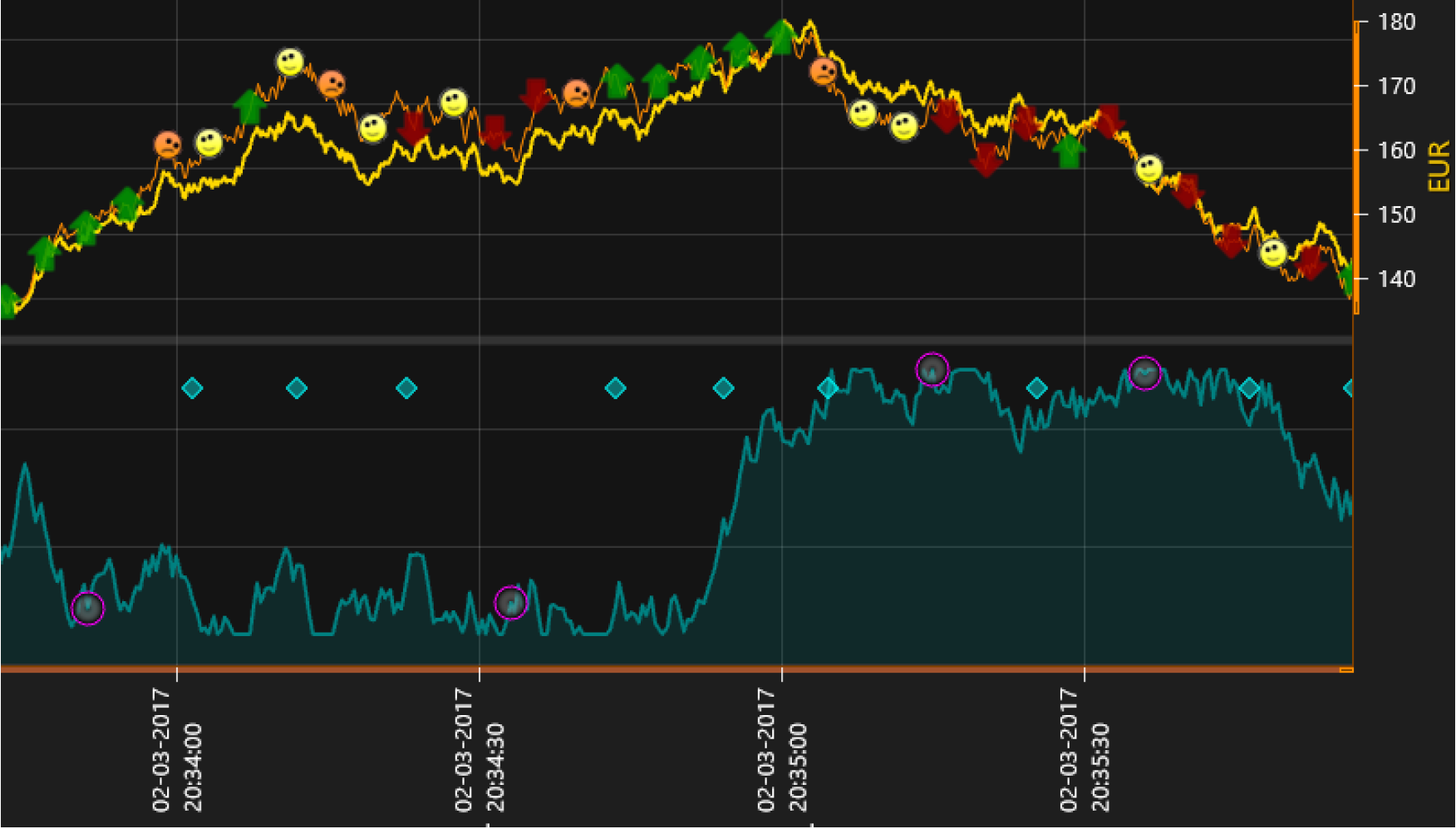Click the 02-03-2017 20:34:30 time label

pos(480,750)
